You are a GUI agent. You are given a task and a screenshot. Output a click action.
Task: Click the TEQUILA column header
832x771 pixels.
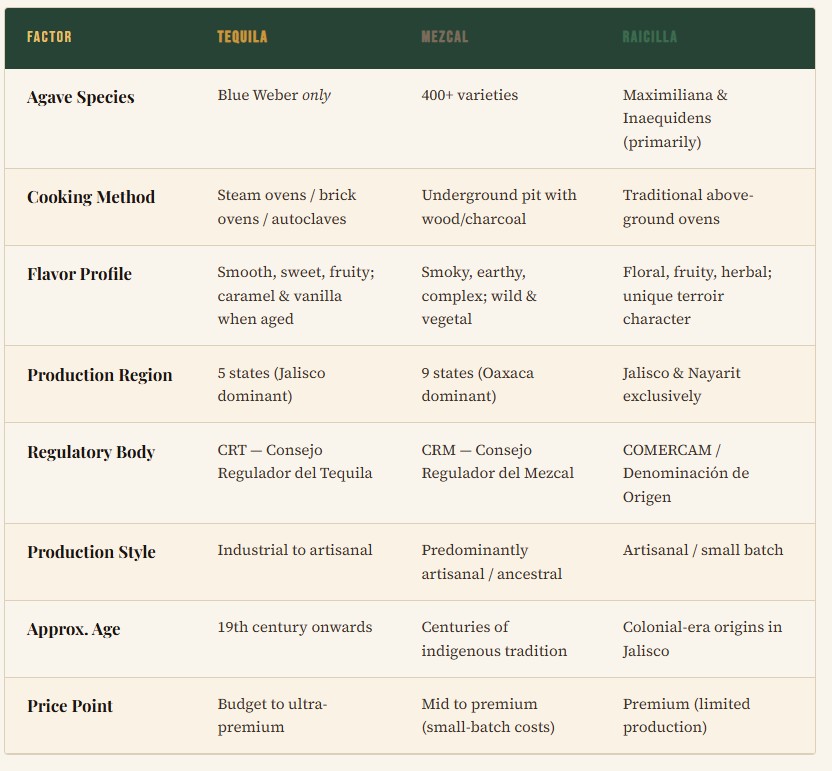click(242, 37)
